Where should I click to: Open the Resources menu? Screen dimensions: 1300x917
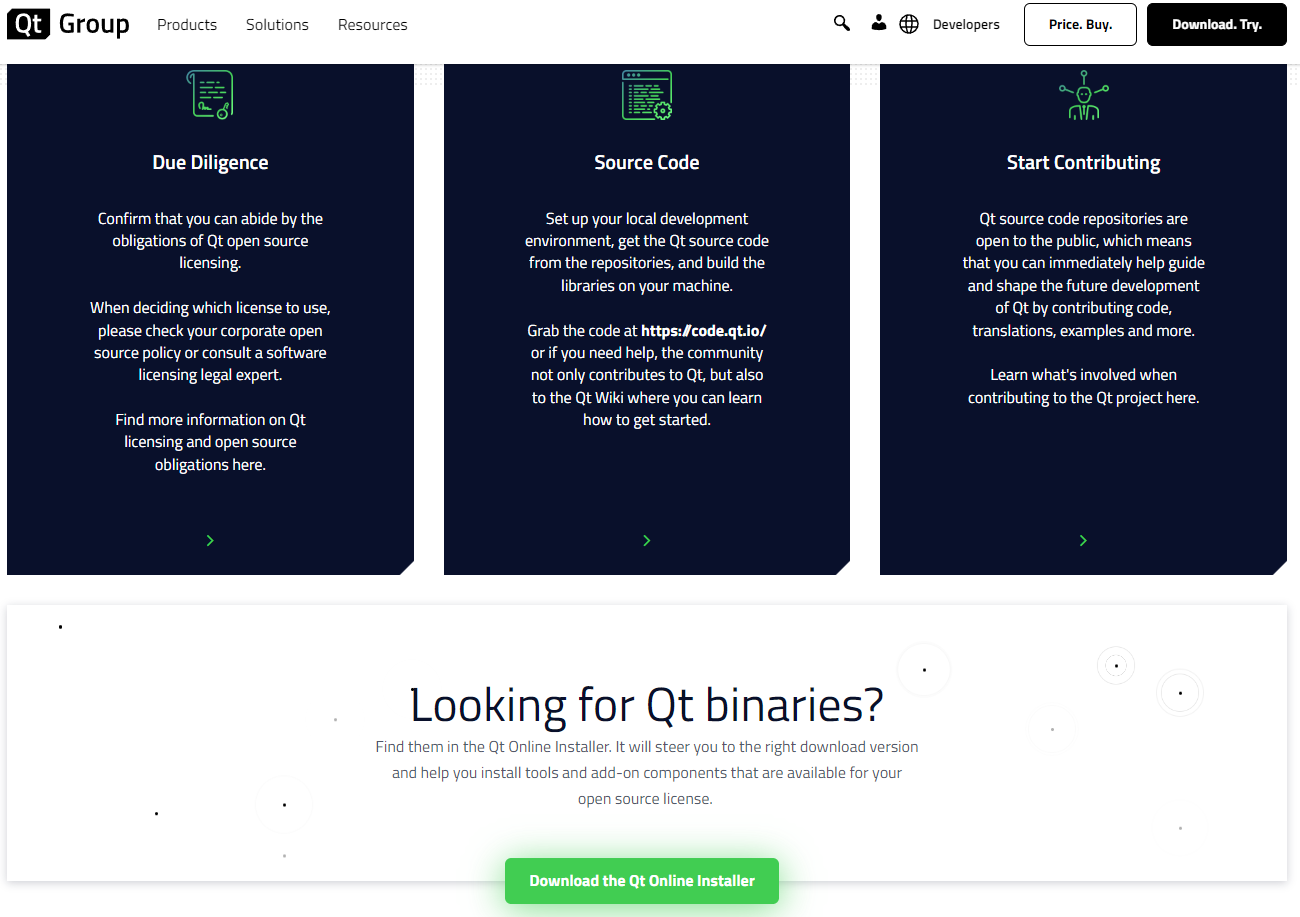click(x=372, y=25)
